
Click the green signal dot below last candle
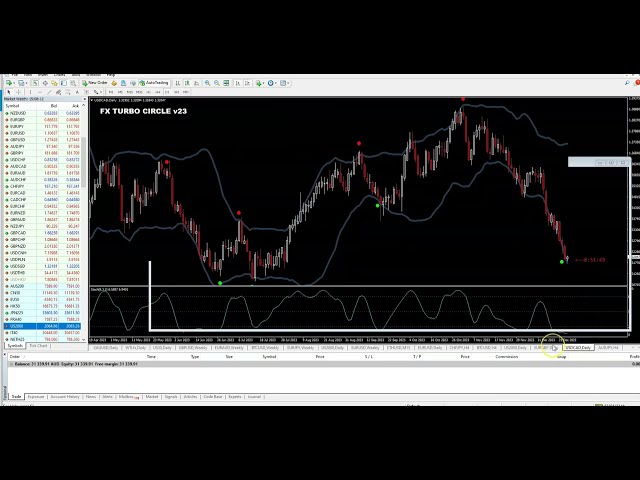562,262
